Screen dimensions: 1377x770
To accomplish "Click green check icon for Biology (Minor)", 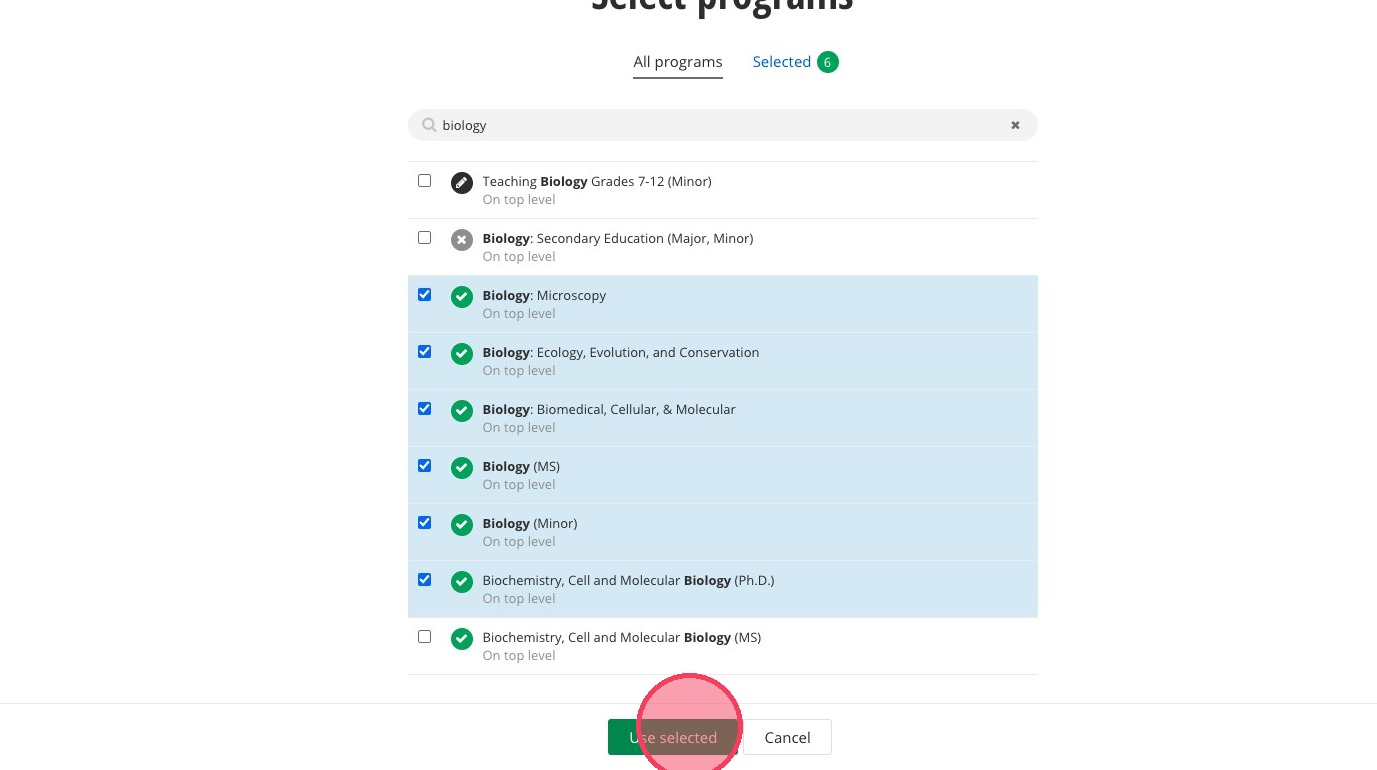I will (x=461, y=525).
